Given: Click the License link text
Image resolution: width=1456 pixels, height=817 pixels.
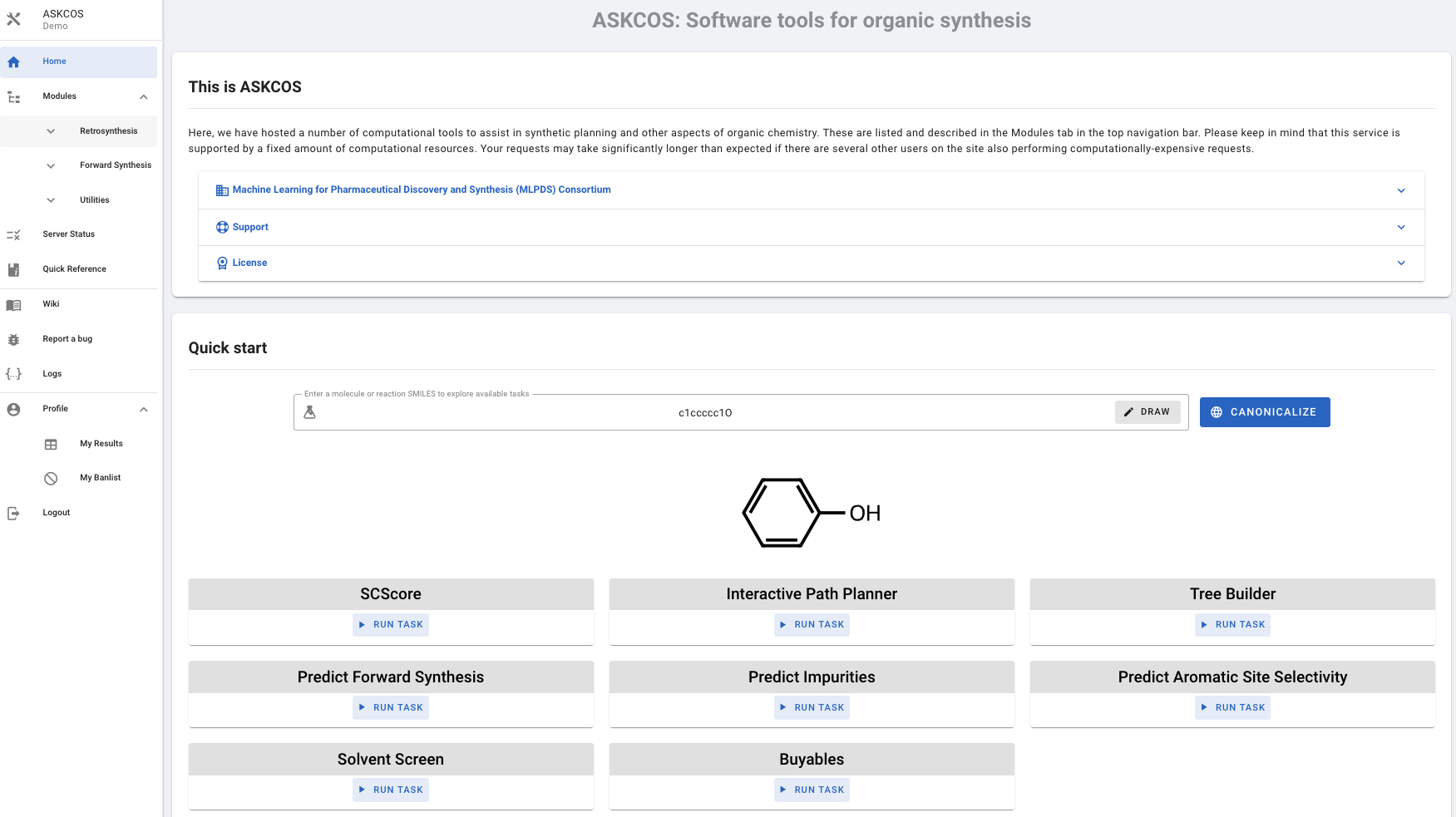Looking at the screenshot, I should (x=249, y=263).
